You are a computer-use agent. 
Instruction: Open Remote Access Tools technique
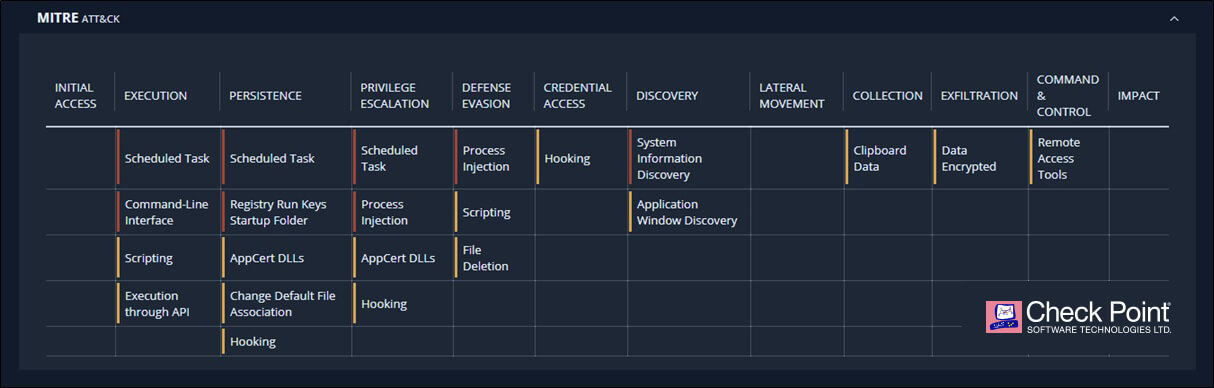click(x=1059, y=158)
